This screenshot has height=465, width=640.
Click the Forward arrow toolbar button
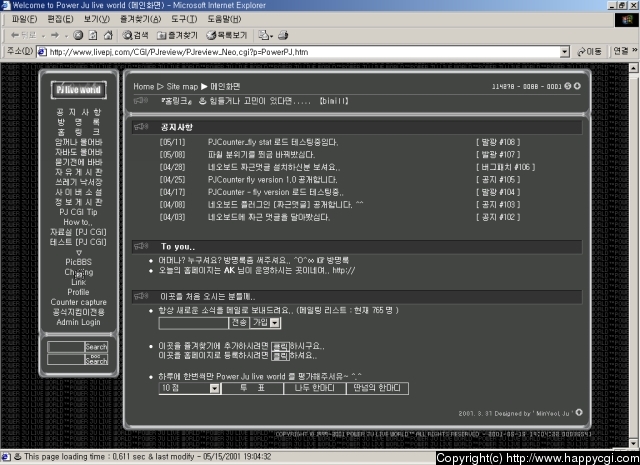pyautogui.click(x=55, y=36)
